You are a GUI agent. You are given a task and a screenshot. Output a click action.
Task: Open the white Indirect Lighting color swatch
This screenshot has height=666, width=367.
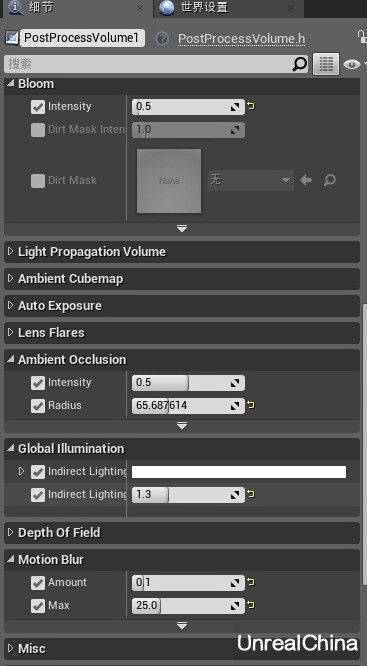239,472
